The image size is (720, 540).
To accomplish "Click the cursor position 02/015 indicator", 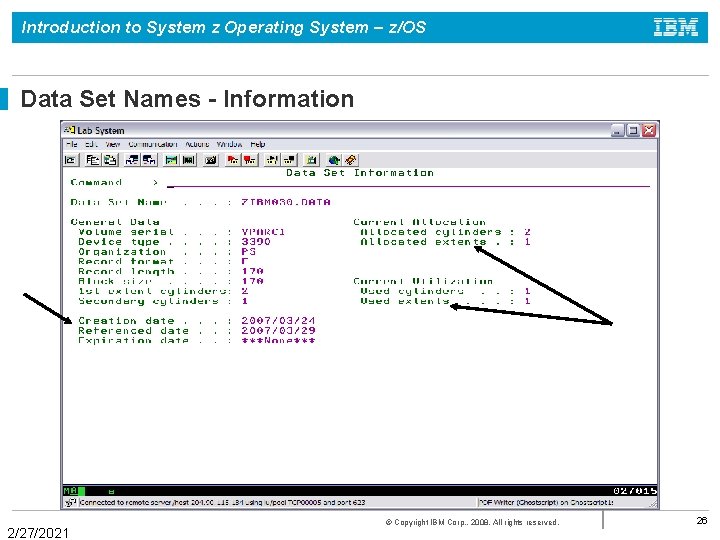I will pyautogui.click(x=635, y=491).
